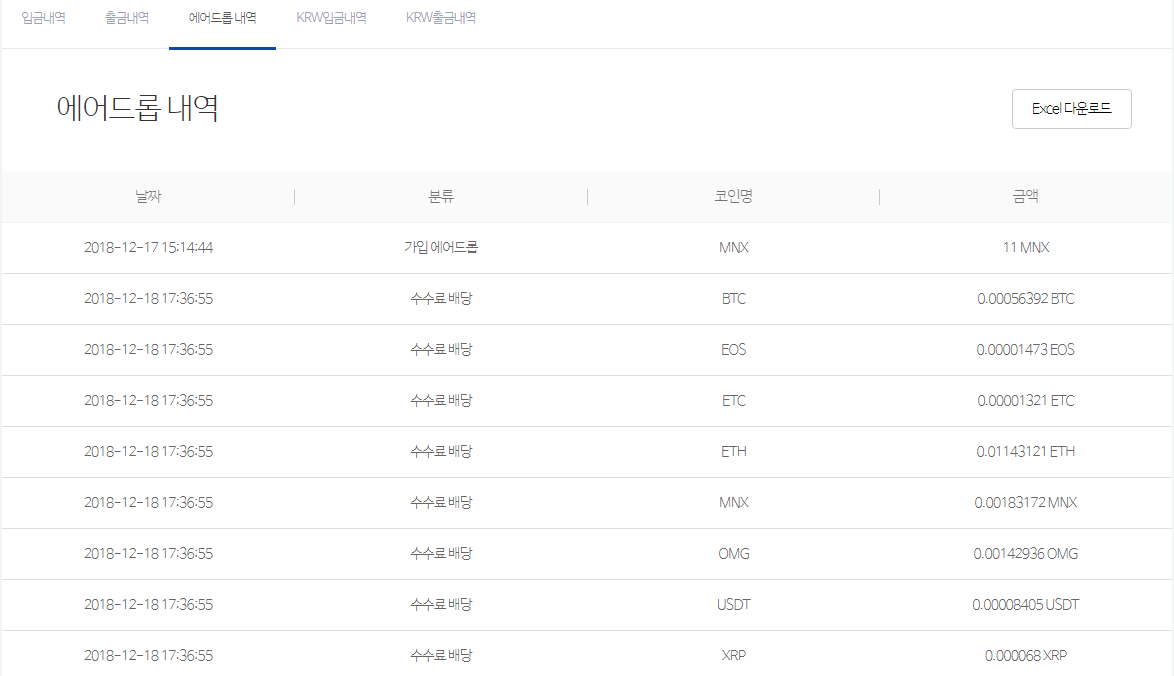Click the MNX coin cell in the 0.00183172 row
Image resolution: width=1174 pixels, height=676 pixels.
(733, 502)
